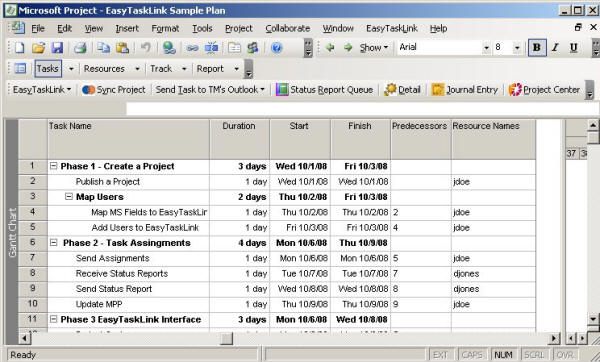Click the Save floppy disk icon

coord(57,48)
